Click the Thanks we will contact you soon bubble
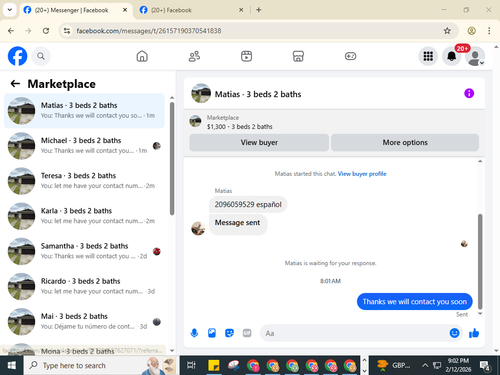The image size is (500, 375). pos(415,302)
